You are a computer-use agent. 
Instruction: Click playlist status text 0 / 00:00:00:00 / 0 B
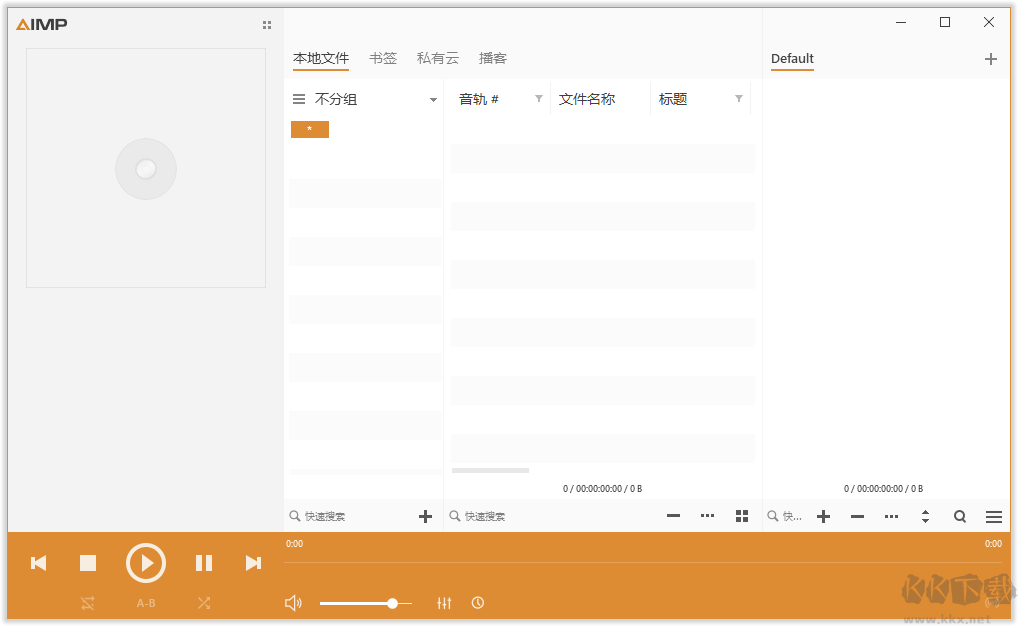tap(883, 488)
